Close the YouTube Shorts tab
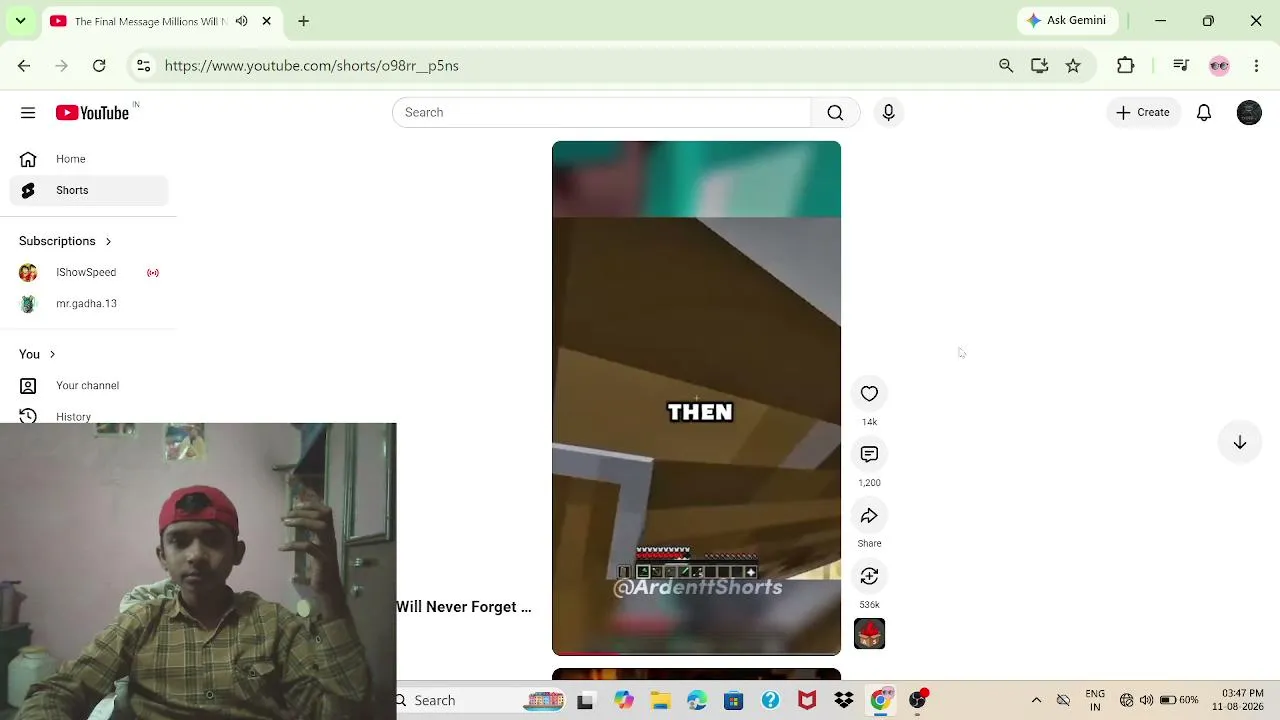1280x720 pixels. pyautogui.click(x=267, y=21)
